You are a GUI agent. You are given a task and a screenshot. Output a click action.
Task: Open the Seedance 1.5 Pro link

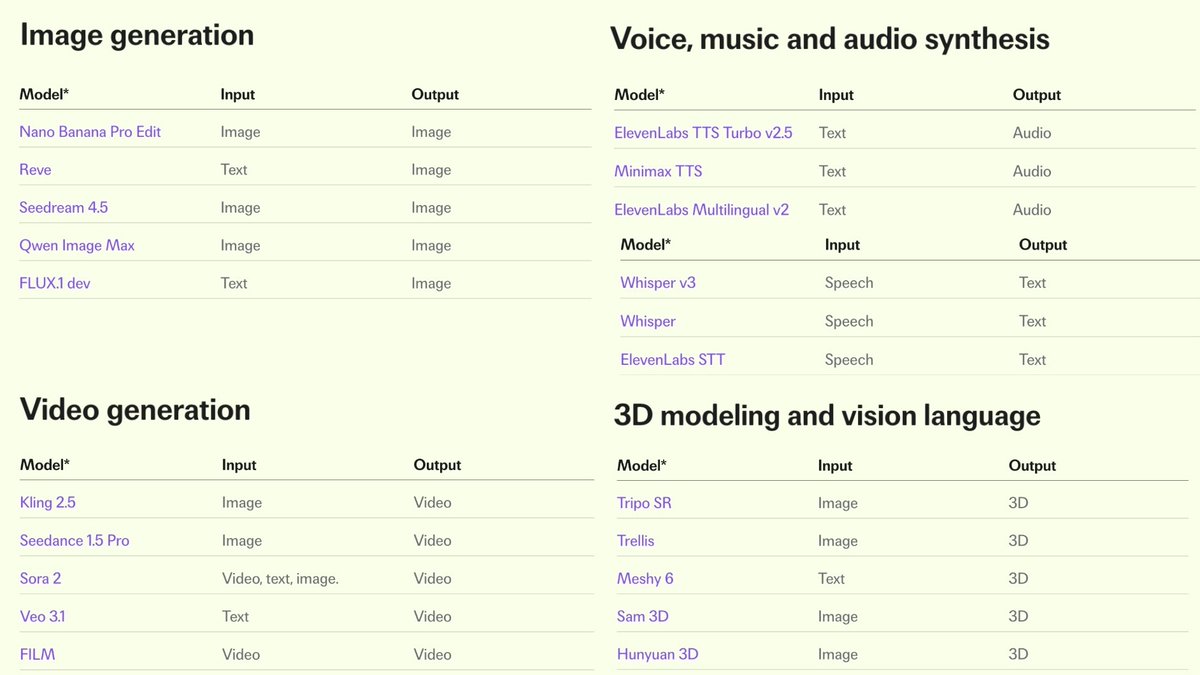(75, 541)
